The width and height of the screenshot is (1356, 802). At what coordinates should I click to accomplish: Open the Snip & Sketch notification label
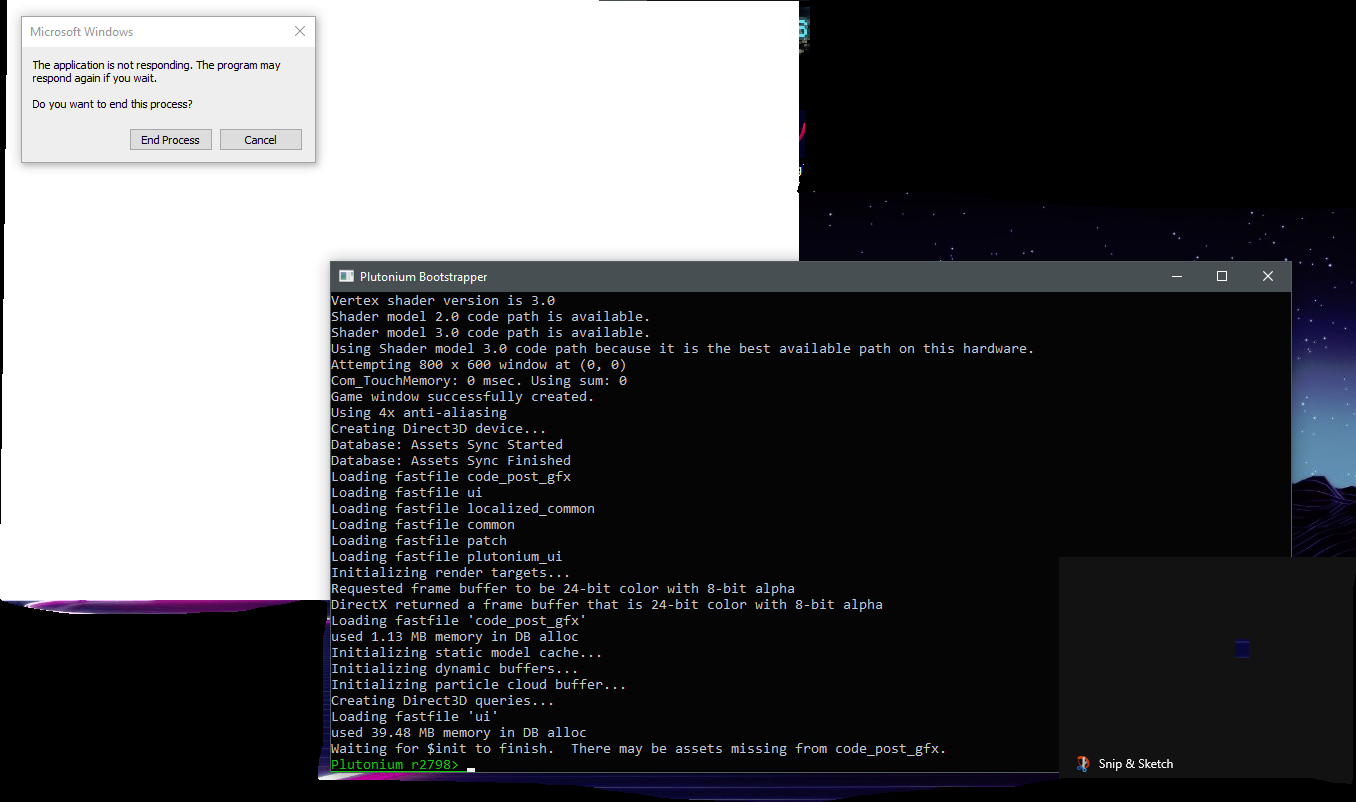1136,763
